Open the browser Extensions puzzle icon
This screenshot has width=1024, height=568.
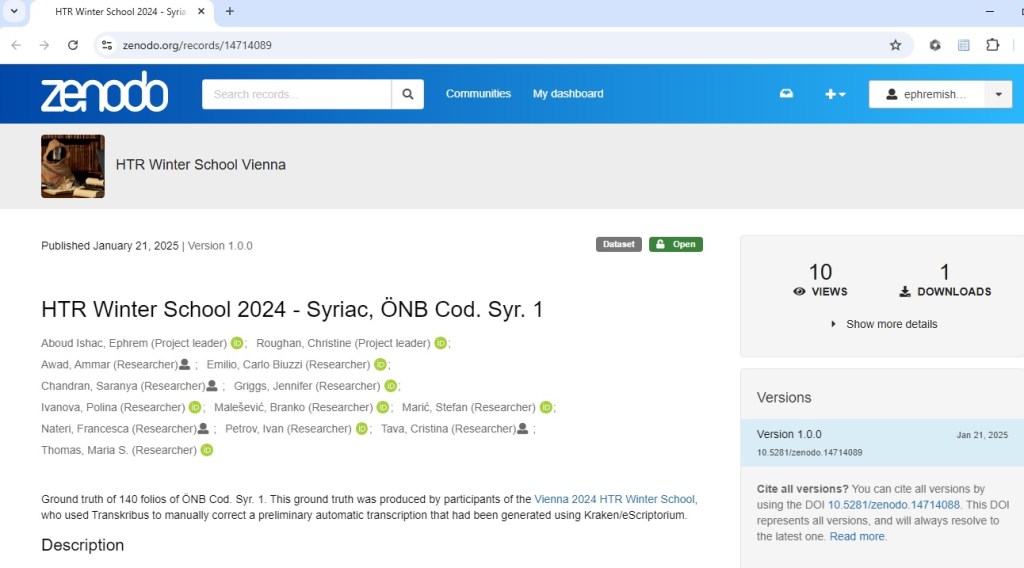coord(992,45)
